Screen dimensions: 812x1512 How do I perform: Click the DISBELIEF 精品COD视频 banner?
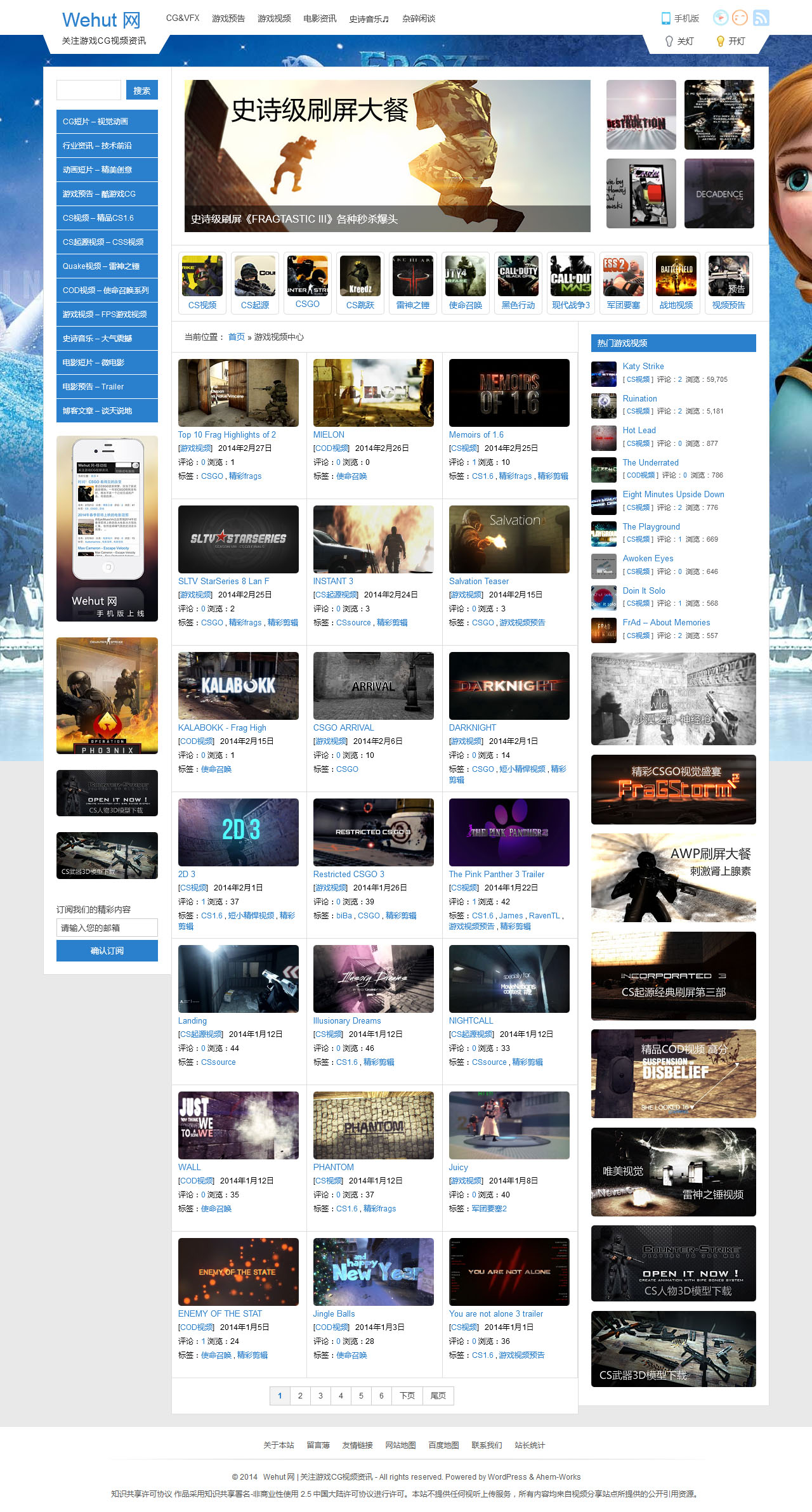674,1074
